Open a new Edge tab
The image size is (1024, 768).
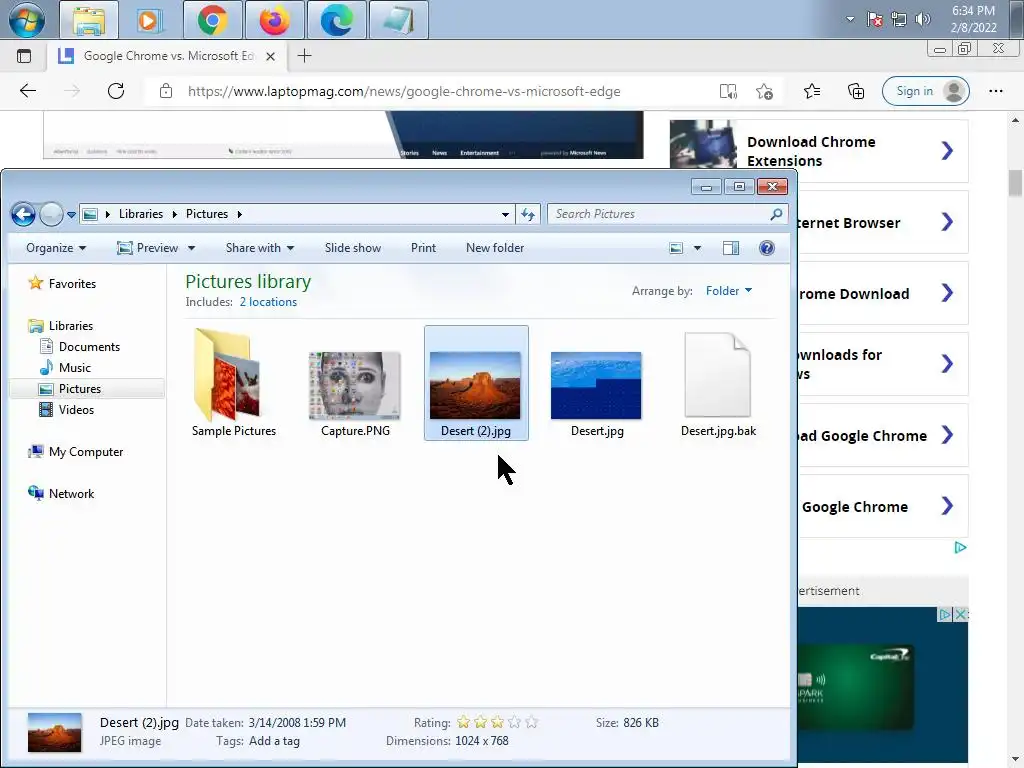pos(304,56)
